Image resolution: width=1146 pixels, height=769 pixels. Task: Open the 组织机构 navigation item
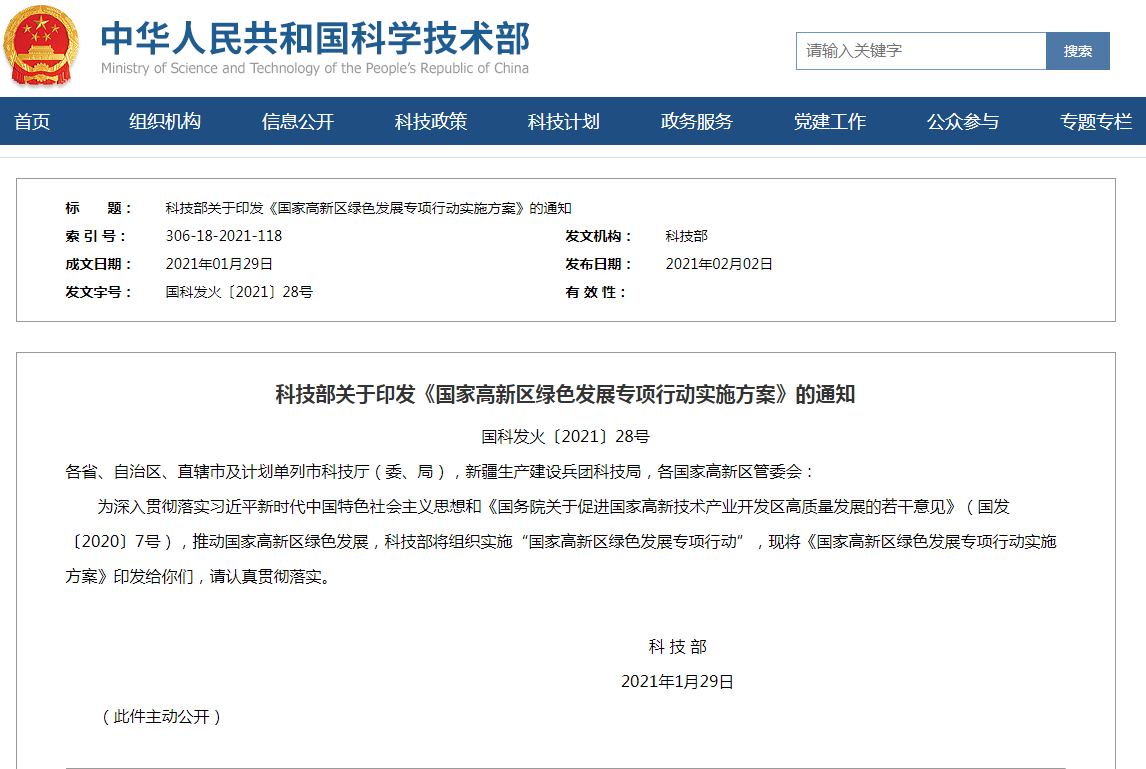click(165, 122)
